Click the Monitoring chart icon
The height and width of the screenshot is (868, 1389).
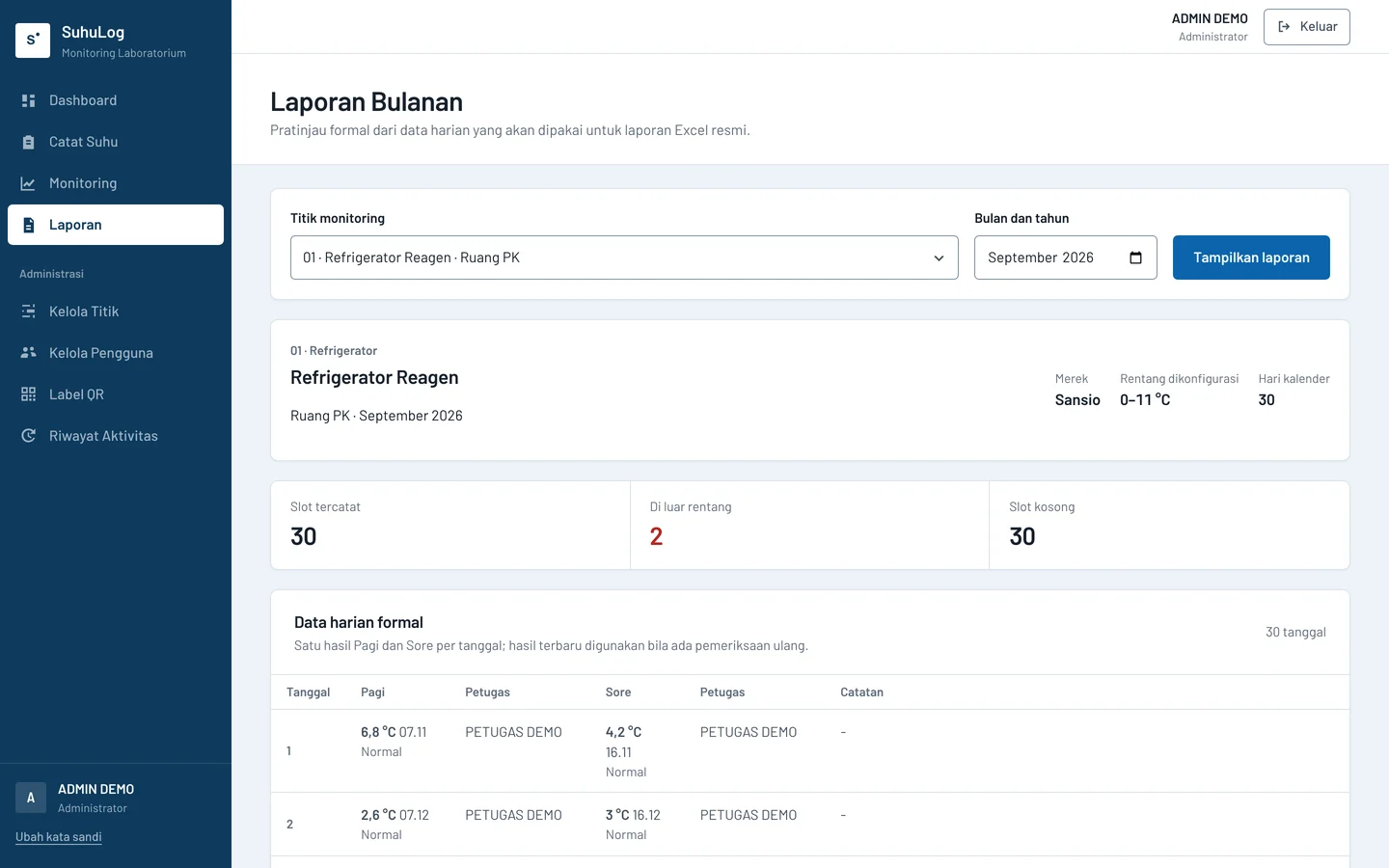(x=28, y=183)
